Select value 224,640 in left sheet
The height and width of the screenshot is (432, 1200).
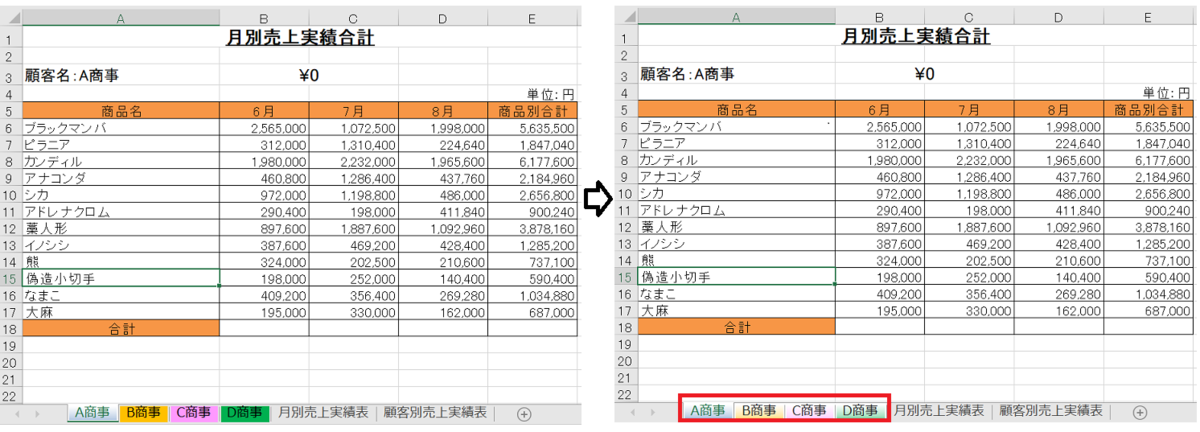442,144
